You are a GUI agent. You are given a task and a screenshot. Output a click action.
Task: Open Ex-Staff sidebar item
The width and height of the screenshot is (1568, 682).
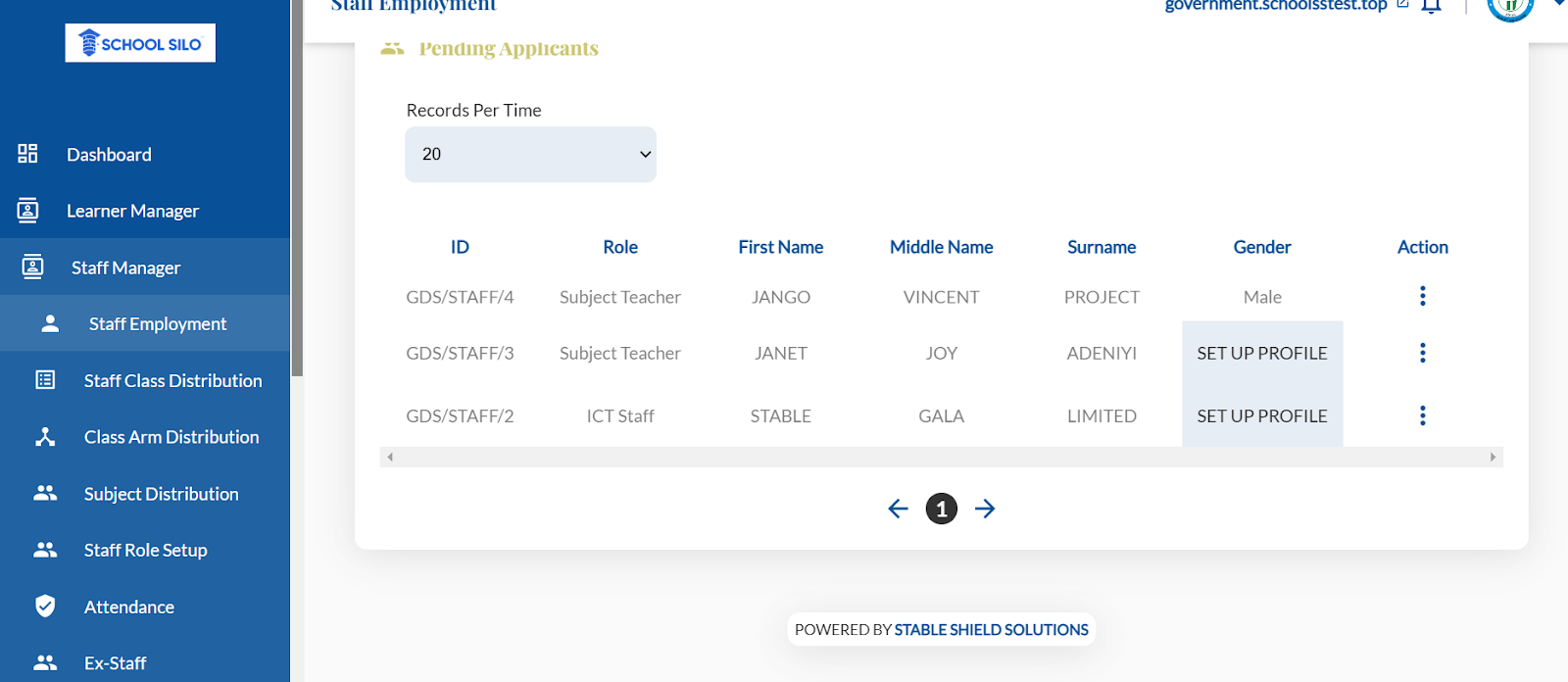point(115,663)
